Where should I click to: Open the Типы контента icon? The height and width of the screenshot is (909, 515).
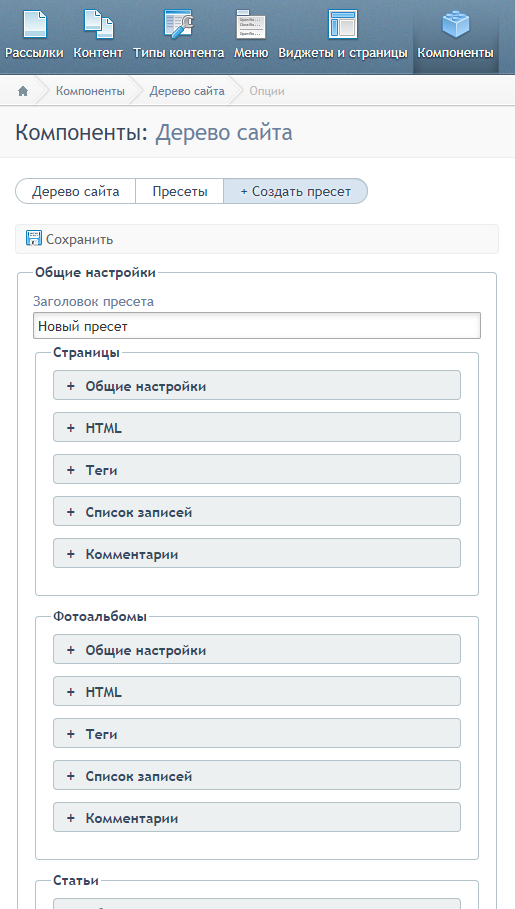pyautogui.click(x=179, y=24)
